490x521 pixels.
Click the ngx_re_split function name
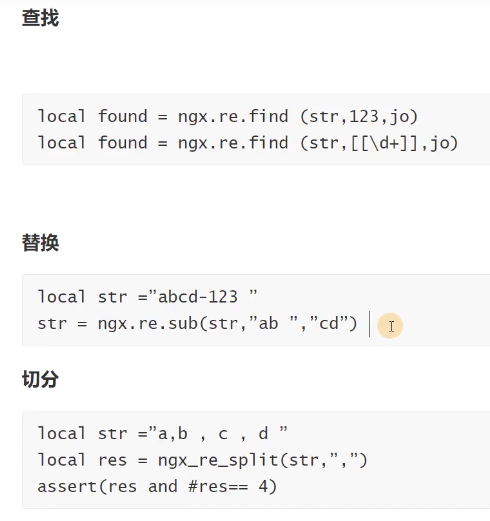pyautogui.click(x=218, y=460)
